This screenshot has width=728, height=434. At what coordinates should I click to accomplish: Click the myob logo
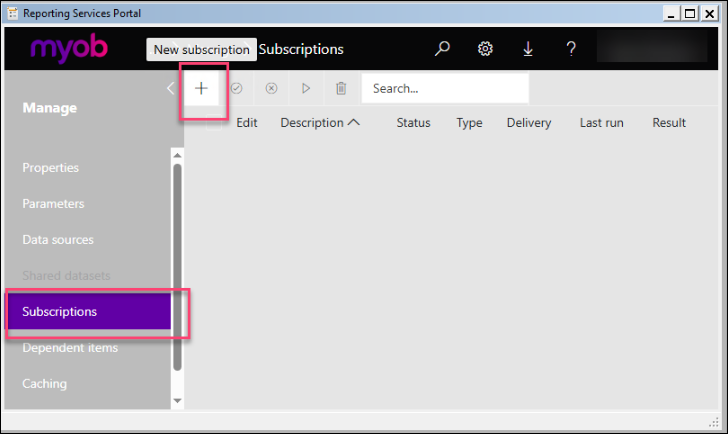pyautogui.click(x=71, y=49)
